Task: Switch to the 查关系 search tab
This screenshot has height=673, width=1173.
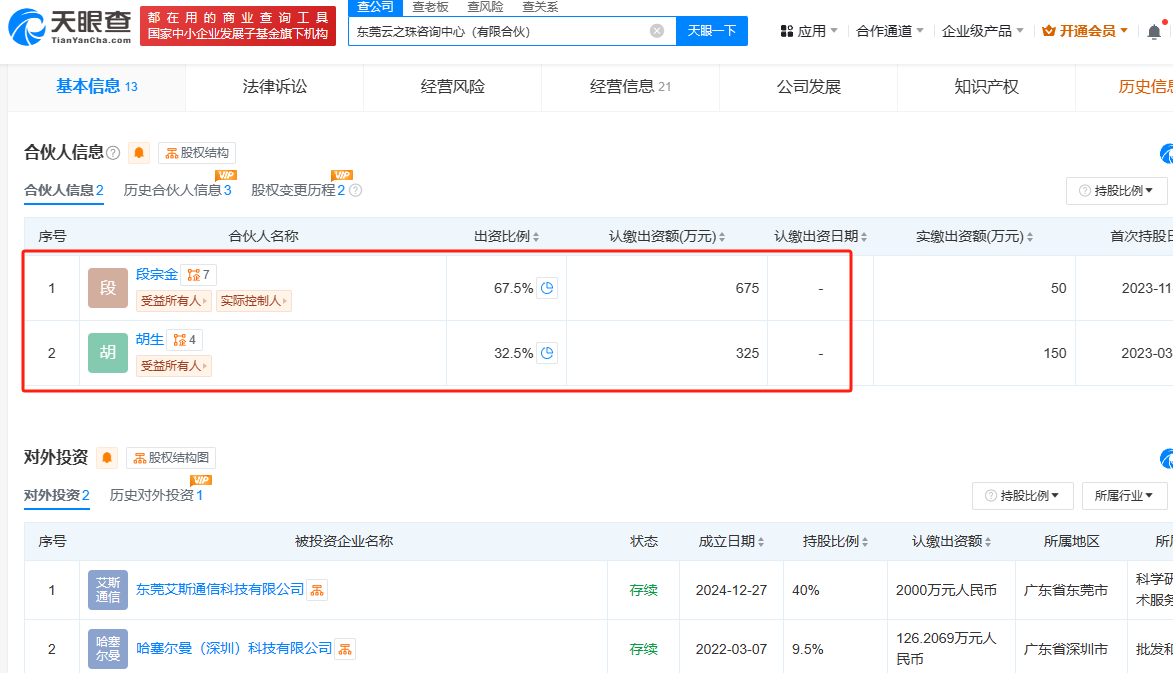Action: [540, 7]
